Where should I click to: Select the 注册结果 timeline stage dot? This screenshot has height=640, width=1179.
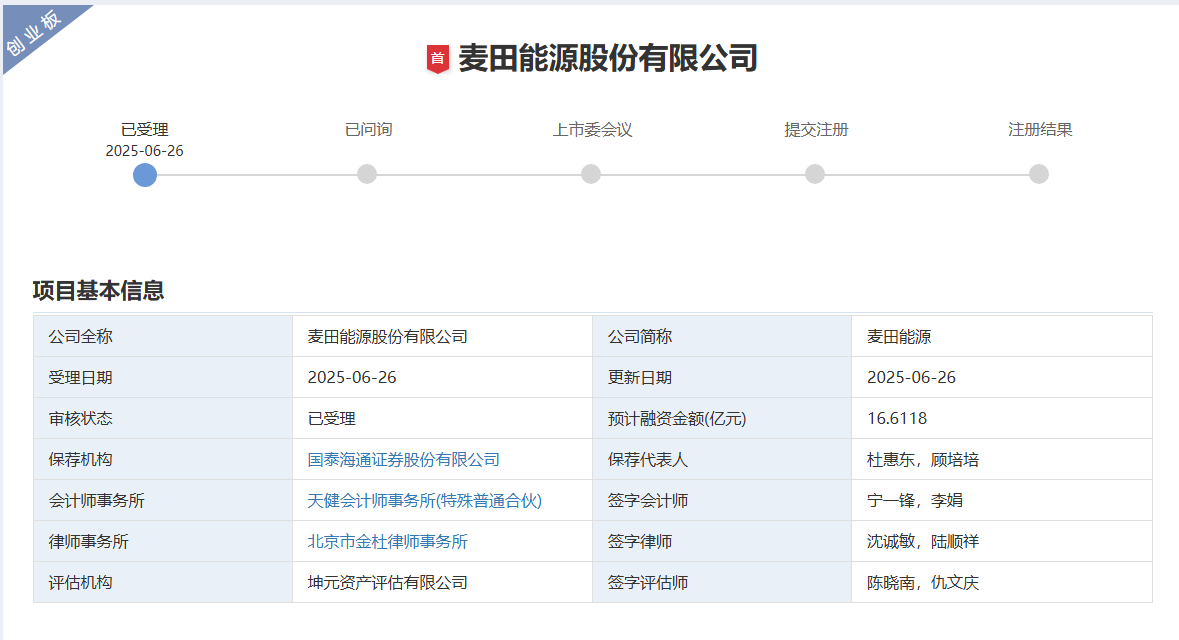coord(1039,174)
